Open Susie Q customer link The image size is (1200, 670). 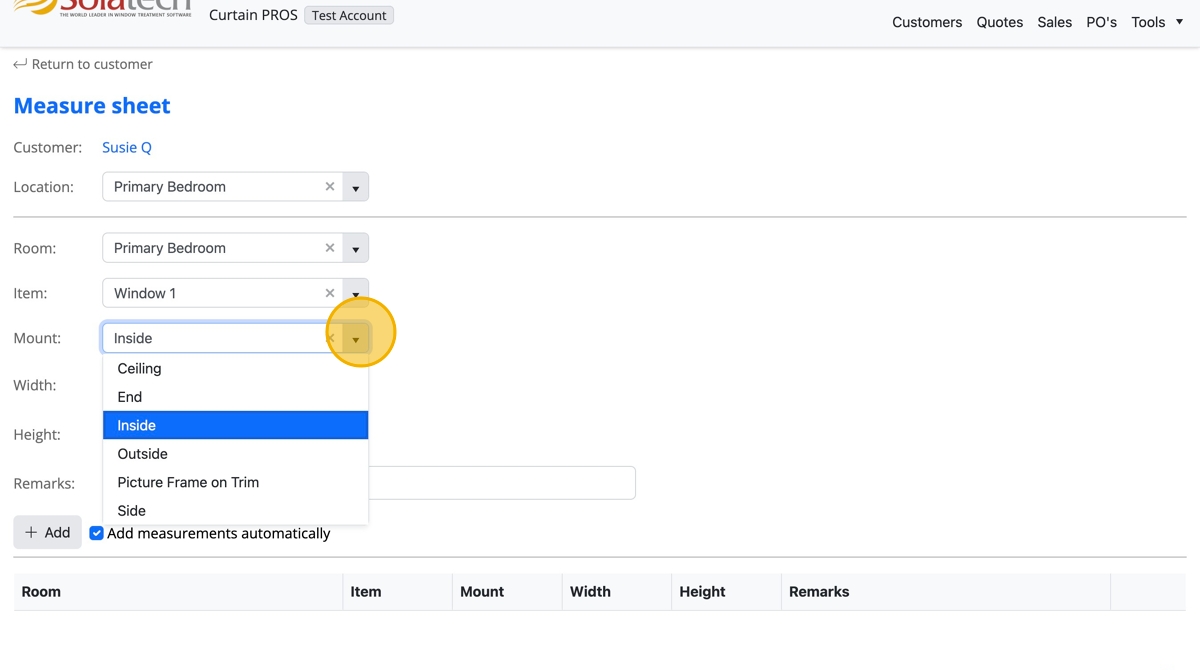[x=127, y=147]
